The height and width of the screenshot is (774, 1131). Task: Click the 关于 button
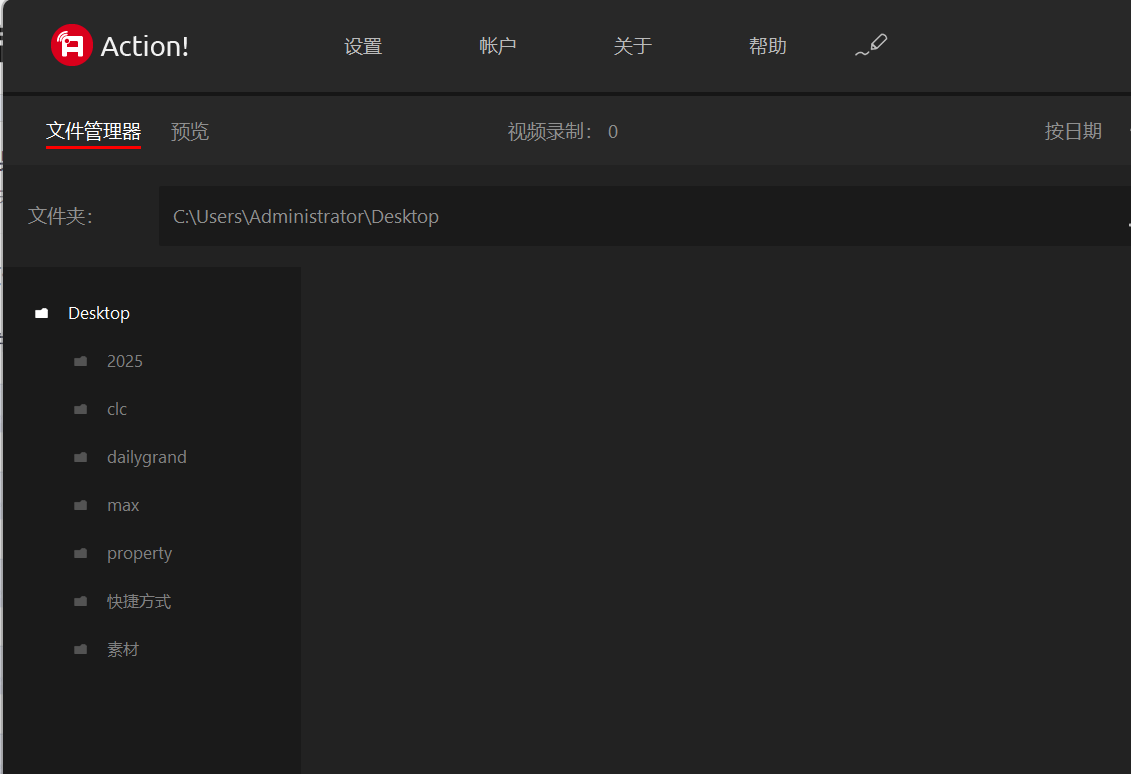[633, 45]
